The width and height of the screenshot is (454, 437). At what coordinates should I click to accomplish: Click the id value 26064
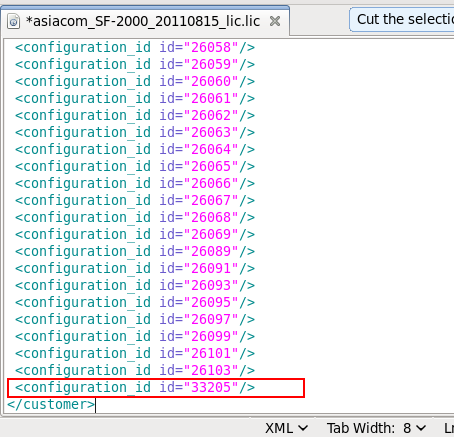click(211, 149)
